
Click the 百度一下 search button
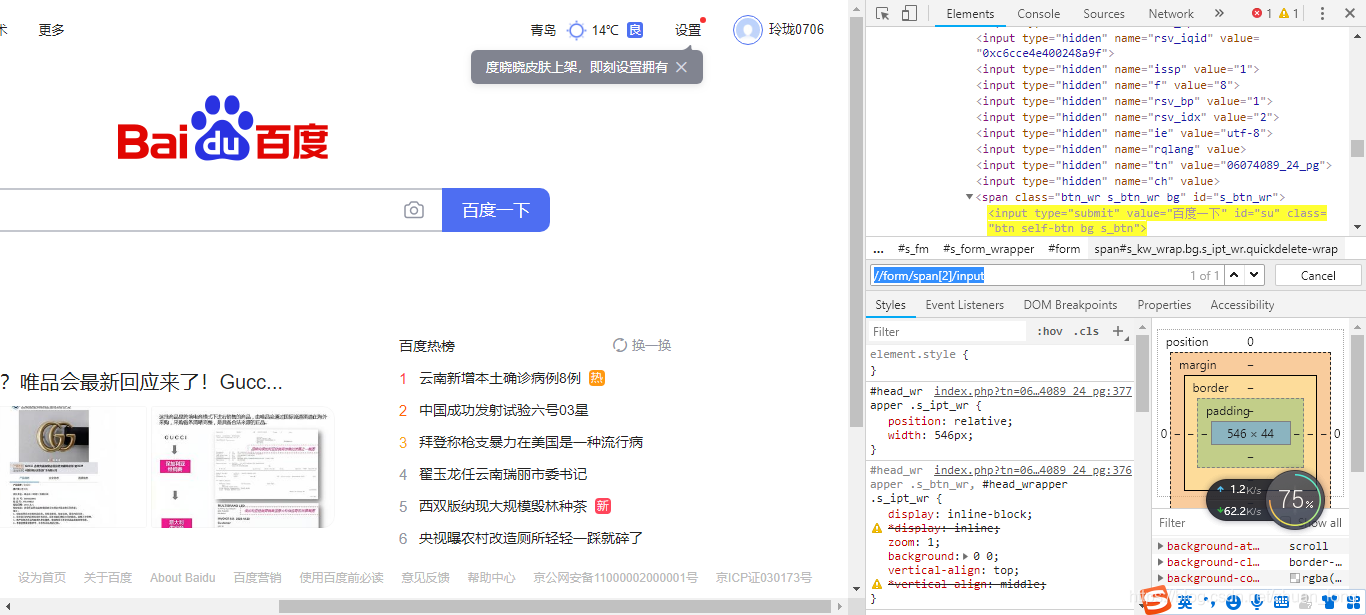[496, 210]
